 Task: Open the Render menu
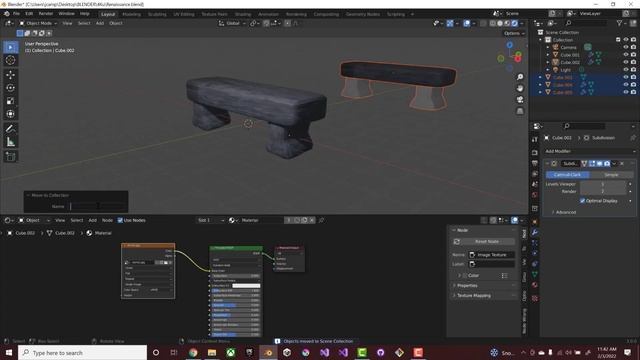(x=46, y=14)
